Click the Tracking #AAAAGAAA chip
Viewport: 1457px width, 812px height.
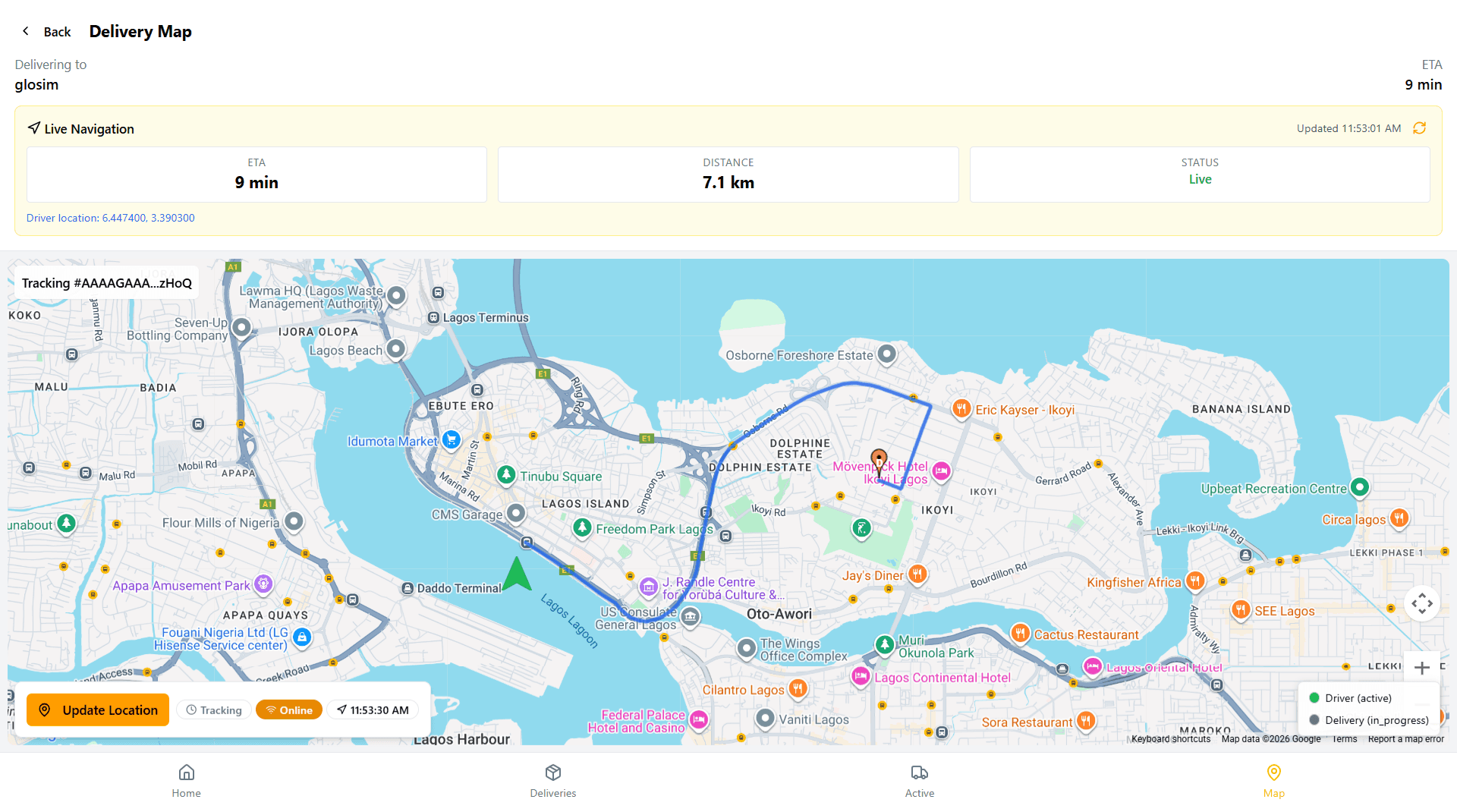(106, 282)
